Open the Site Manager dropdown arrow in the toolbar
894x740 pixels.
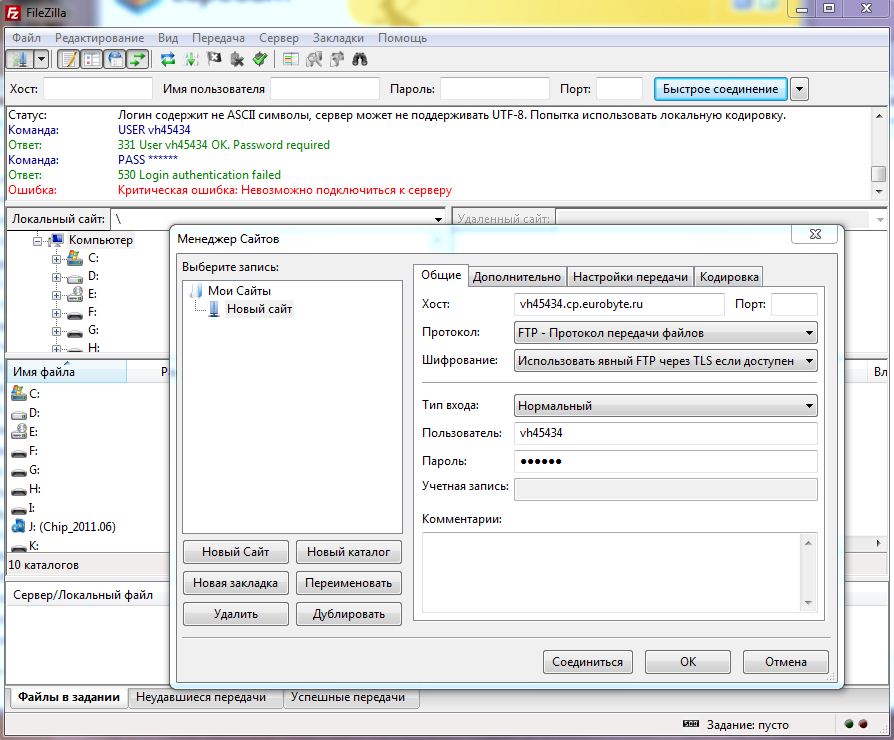click(41, 59)
